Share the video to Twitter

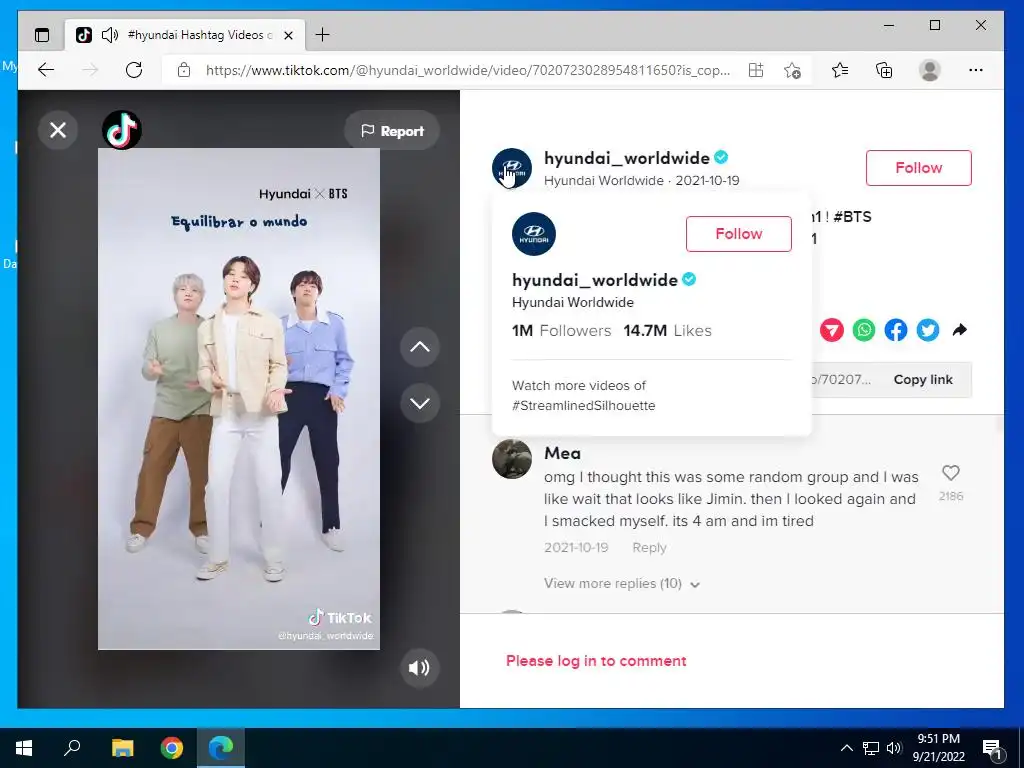(927, 330)
